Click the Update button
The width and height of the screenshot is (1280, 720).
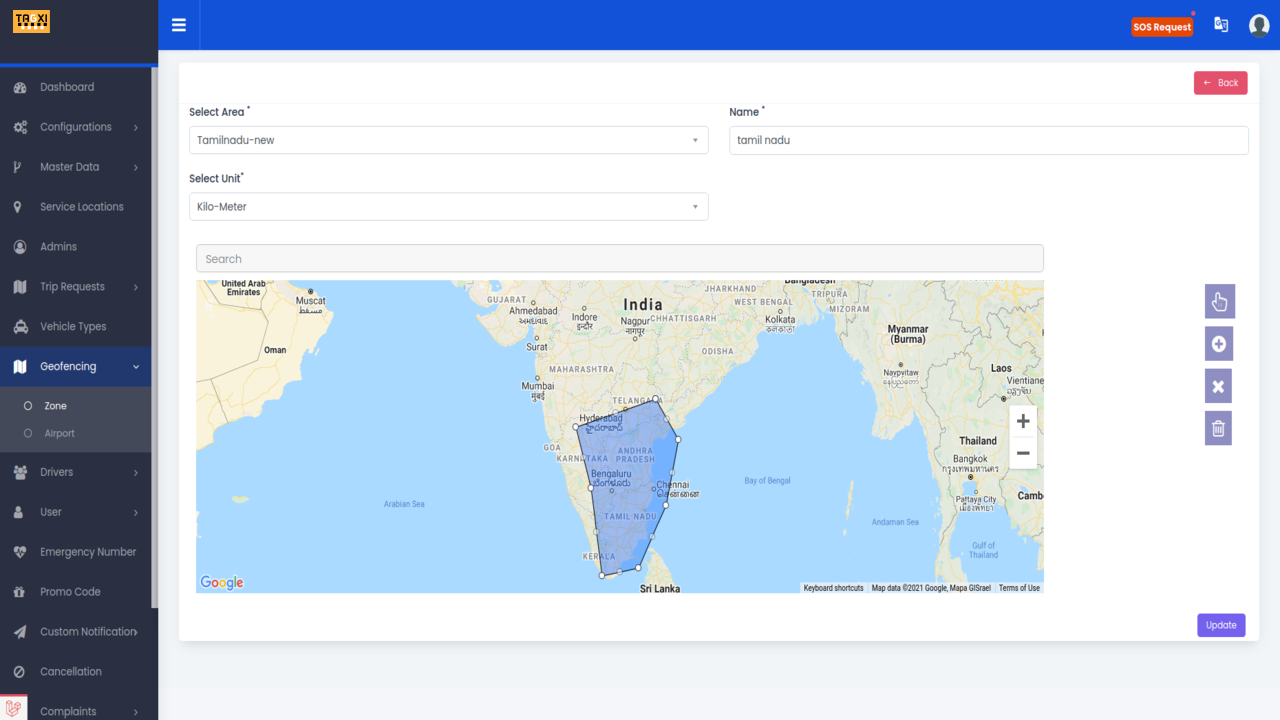1221,624
